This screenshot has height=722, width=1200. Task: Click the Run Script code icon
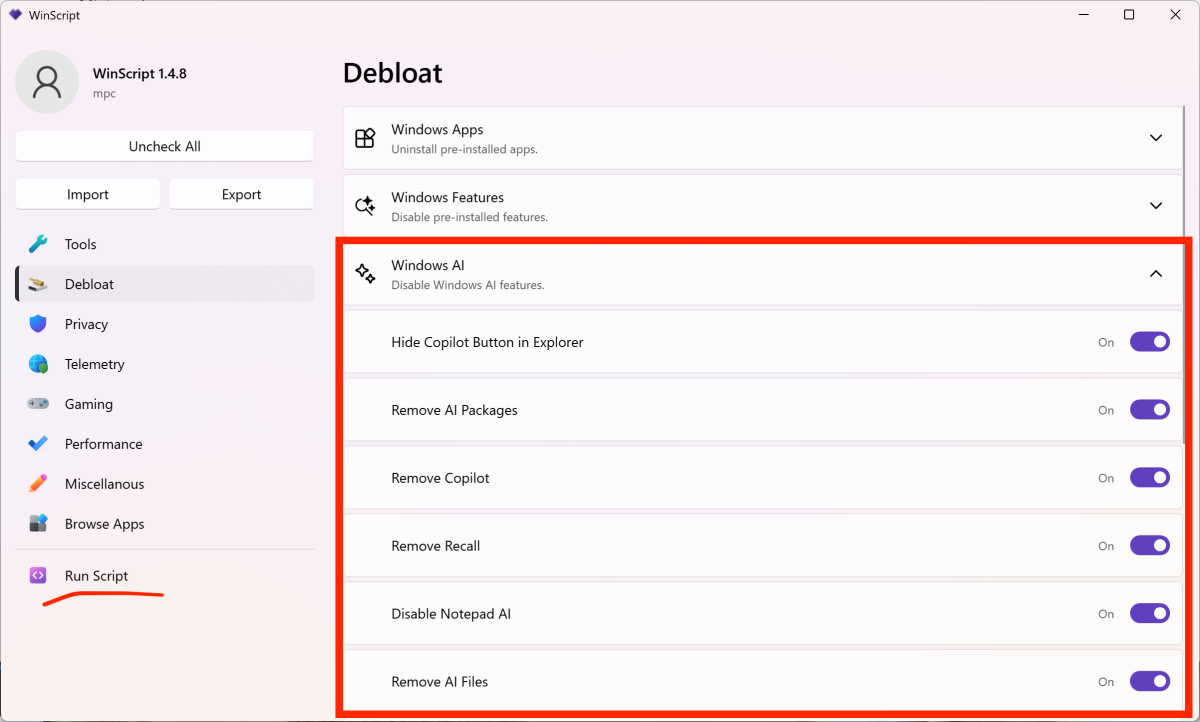pyautogui.click(x=38, y=576)
